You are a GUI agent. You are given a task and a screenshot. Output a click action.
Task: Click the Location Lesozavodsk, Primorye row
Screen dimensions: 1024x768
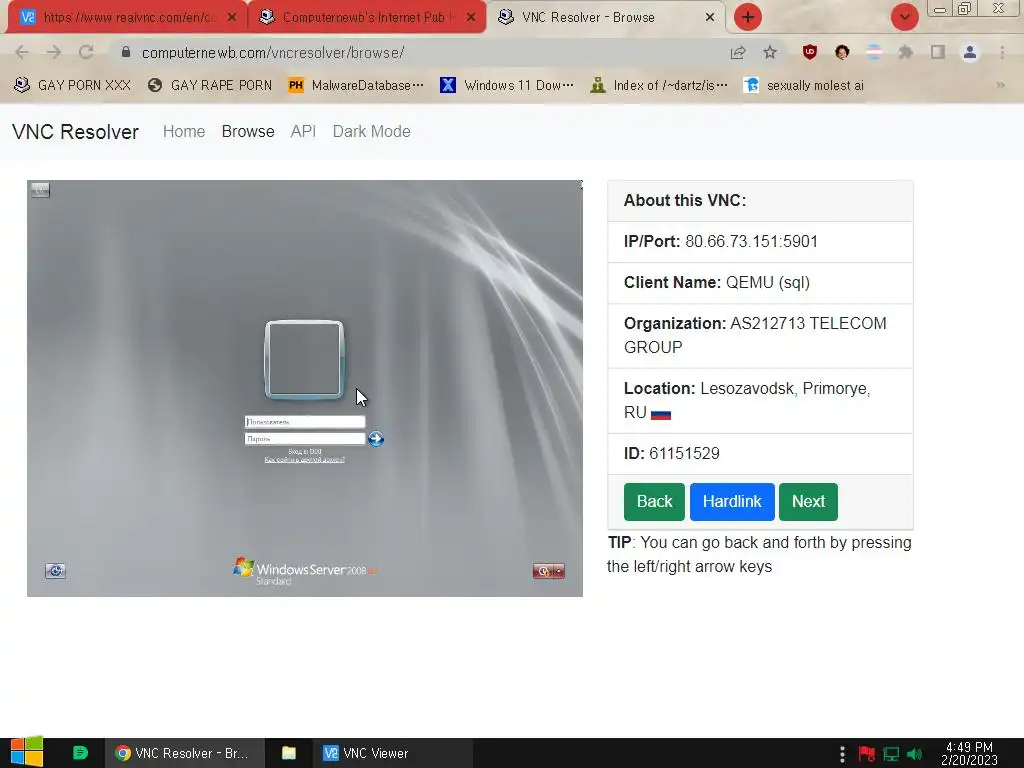(x=760, y=400)
